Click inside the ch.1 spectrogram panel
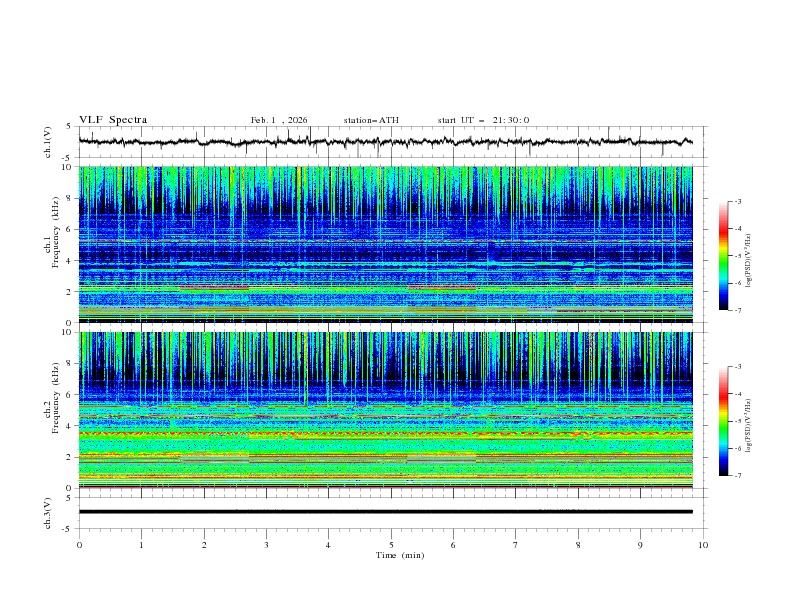Image resolution: width=792 pixels, height=612 pixels. click(385, 244)
